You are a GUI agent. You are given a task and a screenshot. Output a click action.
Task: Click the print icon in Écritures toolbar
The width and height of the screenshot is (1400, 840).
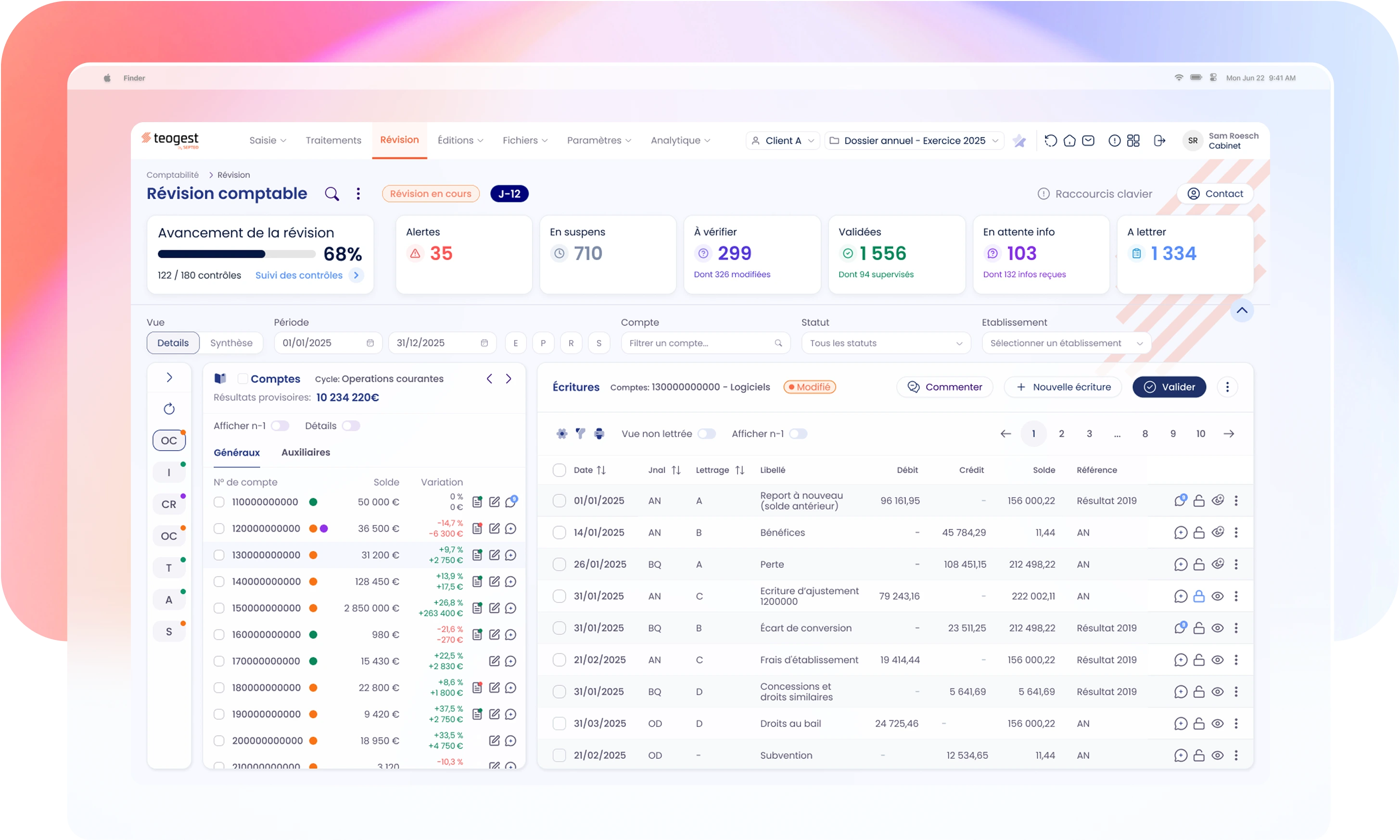click(x=598, y=434)
